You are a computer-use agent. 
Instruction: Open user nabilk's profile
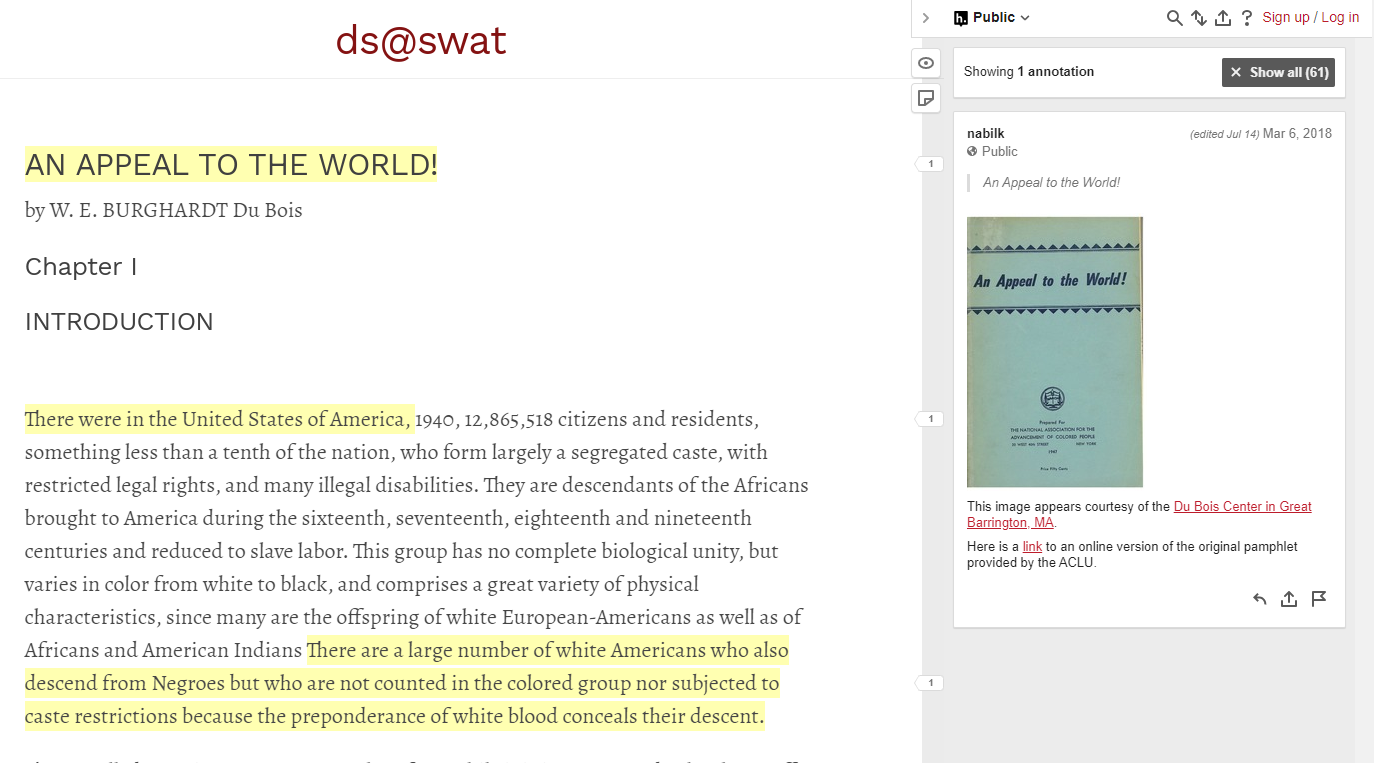coord(986,133)
